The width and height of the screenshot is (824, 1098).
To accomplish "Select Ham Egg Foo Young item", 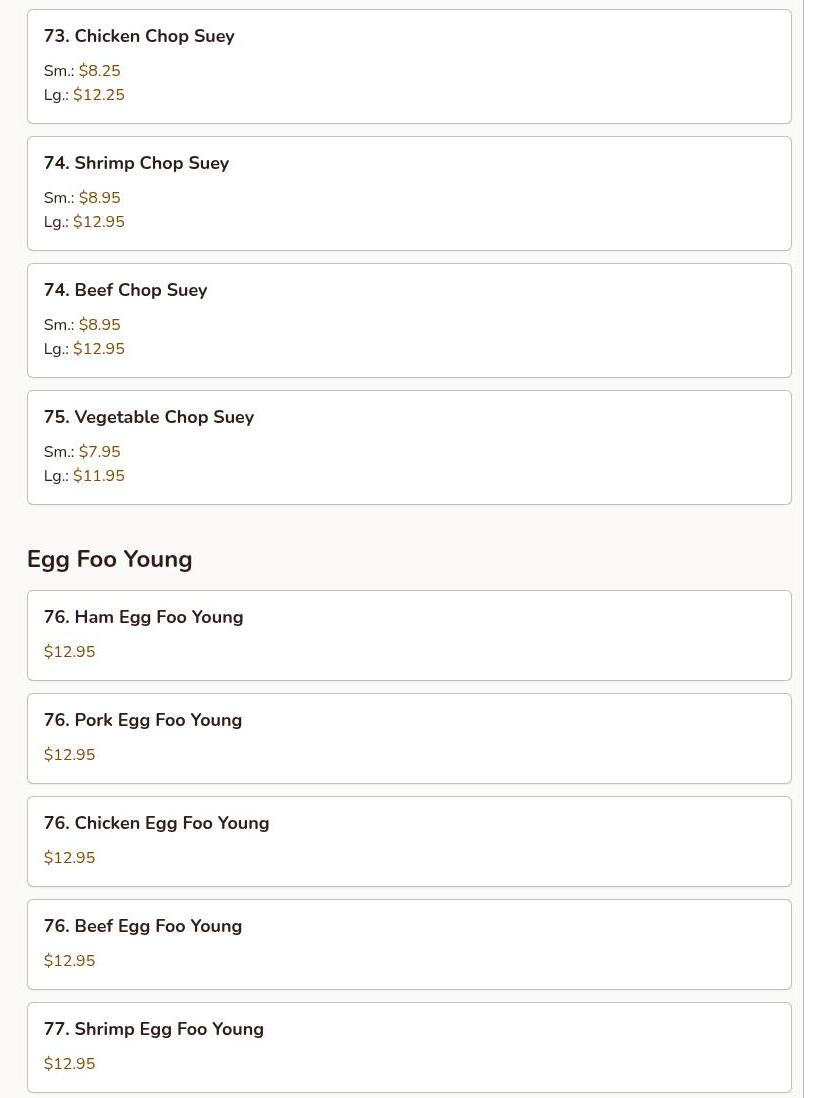I will coord(143,617).
